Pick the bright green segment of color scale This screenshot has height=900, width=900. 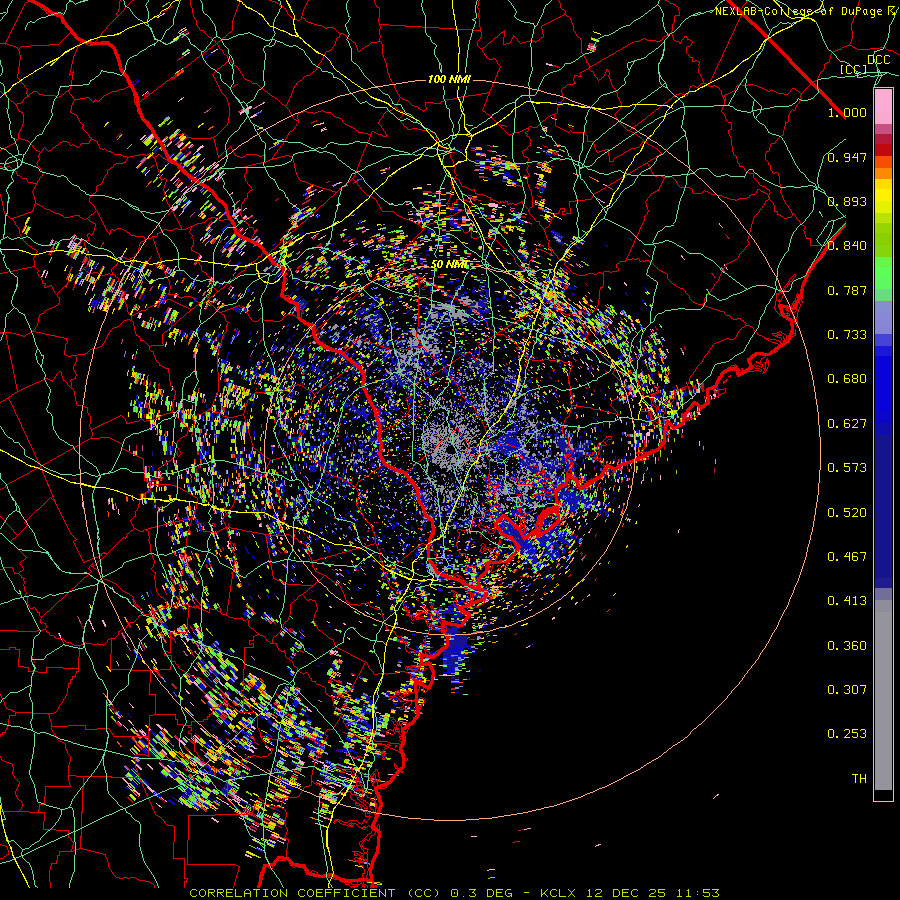pos(883,273)
